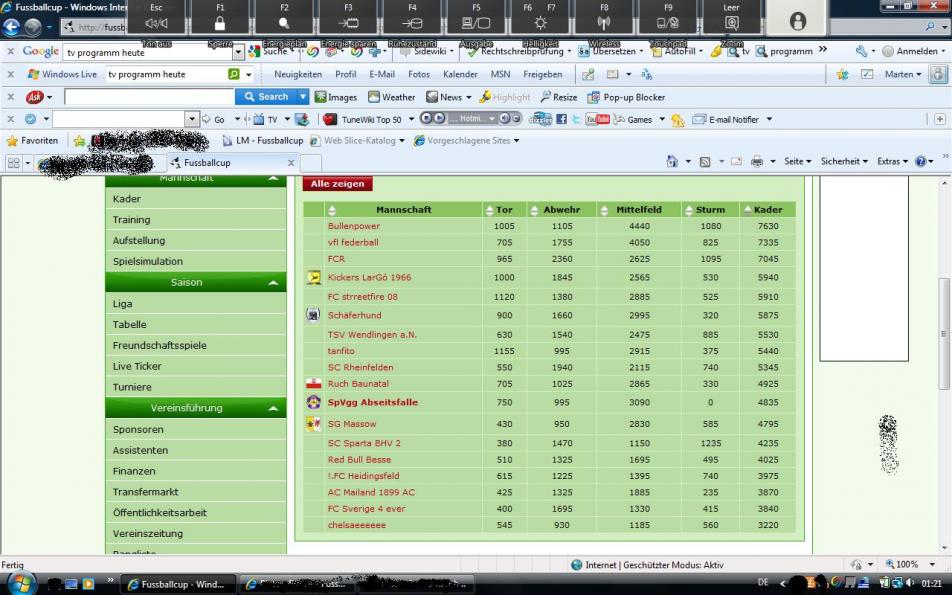
Task: Click the Facebook icon in toolbar
Action: coord(561,119)
